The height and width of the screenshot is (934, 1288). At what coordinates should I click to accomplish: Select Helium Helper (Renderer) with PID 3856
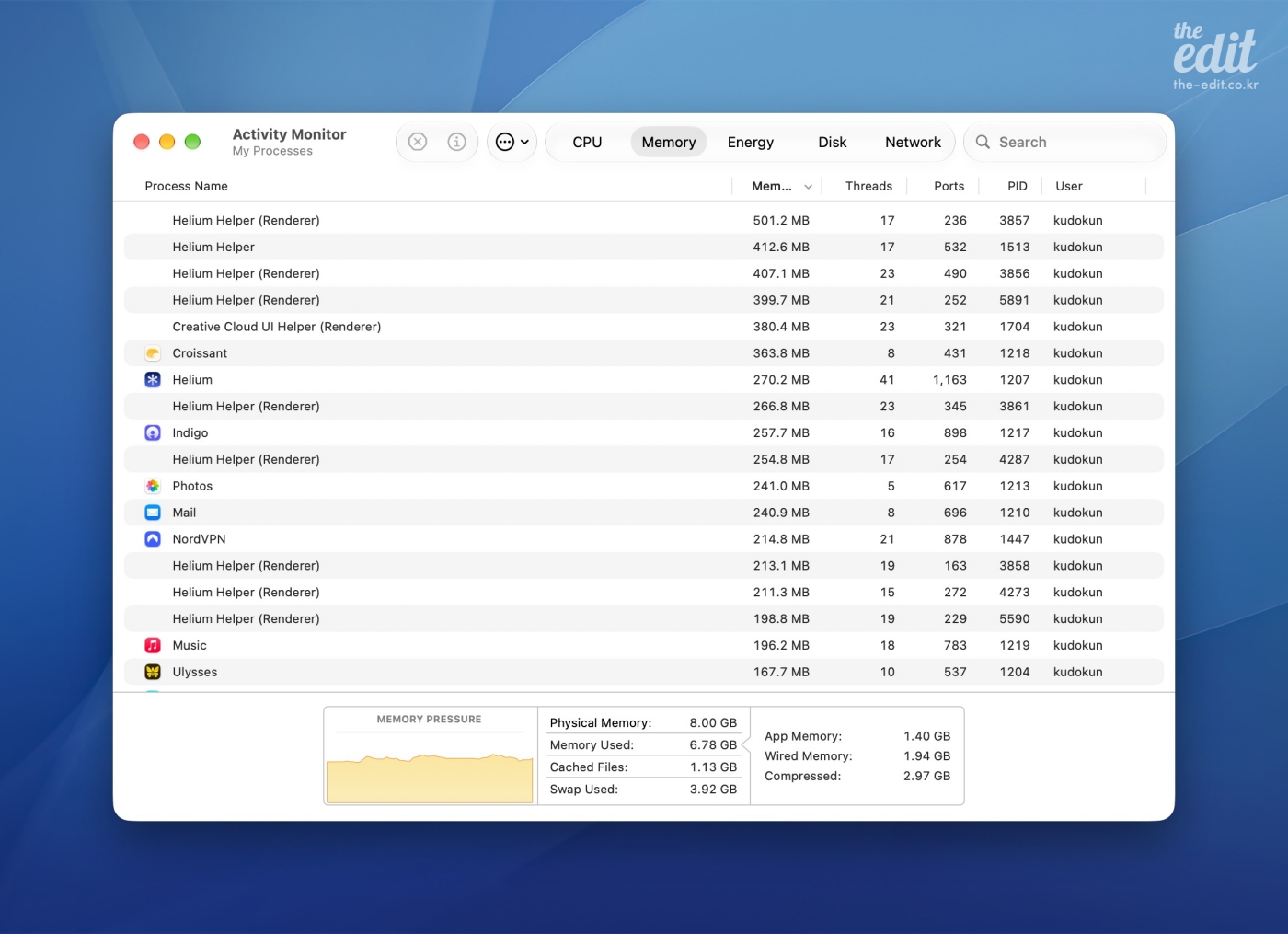click(x=644, y=274)
